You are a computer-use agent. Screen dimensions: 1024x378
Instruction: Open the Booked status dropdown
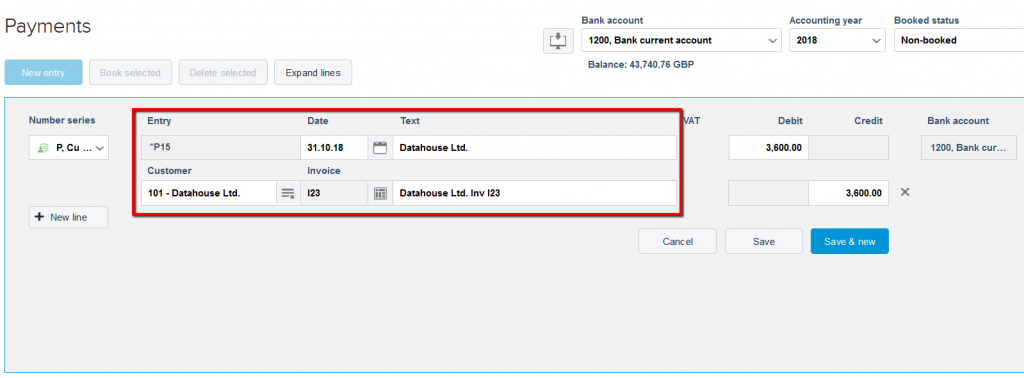click(x=959, y=40)
